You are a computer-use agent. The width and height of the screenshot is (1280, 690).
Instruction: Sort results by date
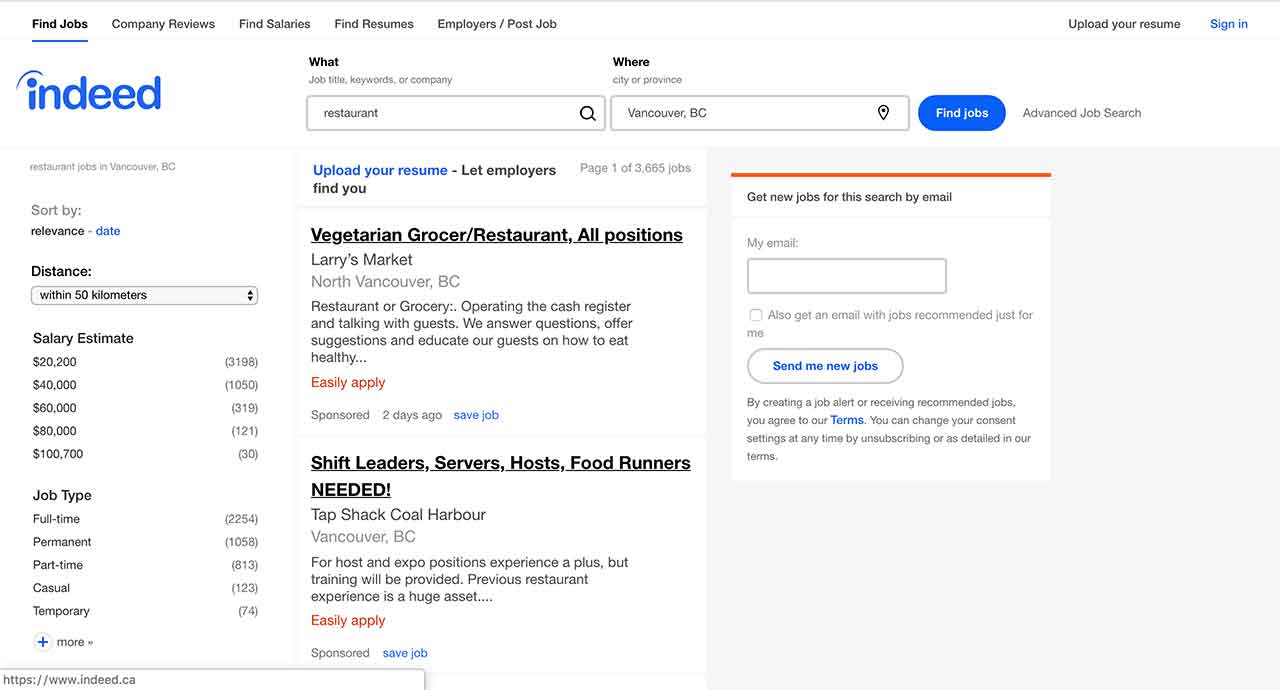point(108,231)
